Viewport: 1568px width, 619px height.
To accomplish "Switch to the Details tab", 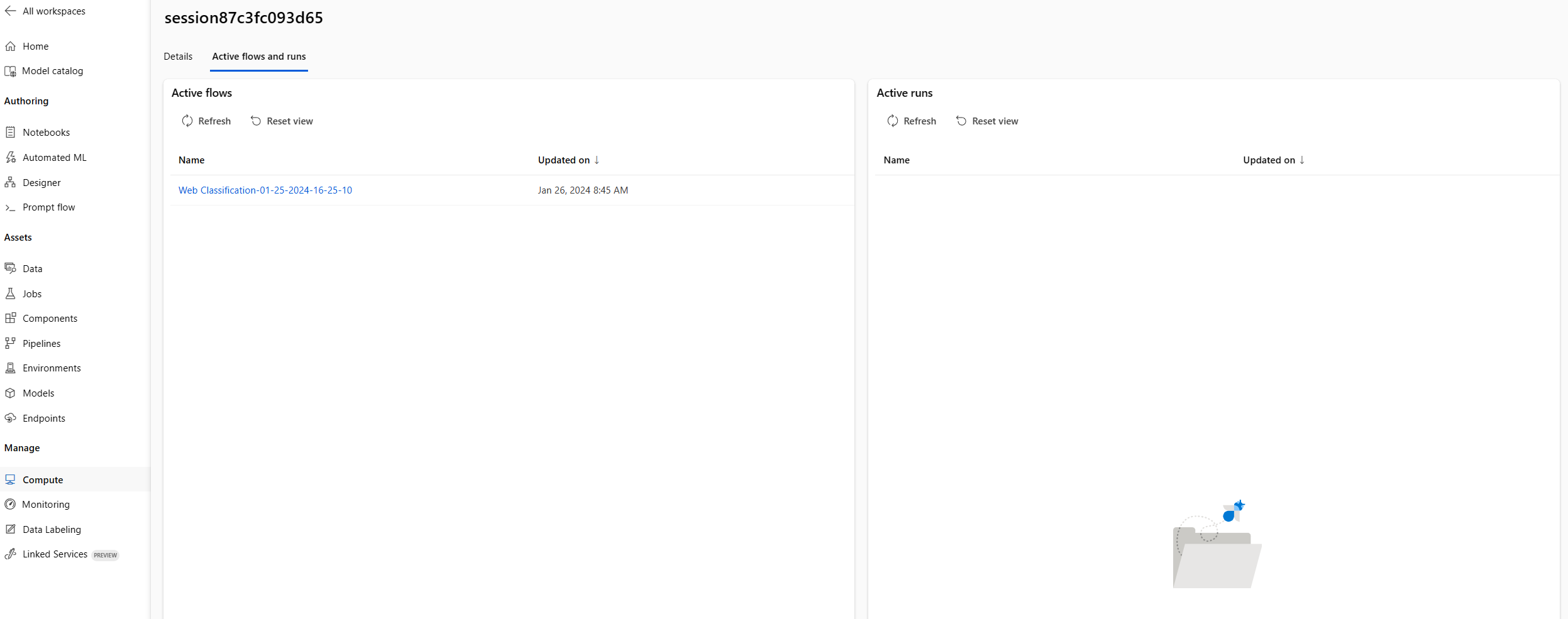I will tap(178, 57).
